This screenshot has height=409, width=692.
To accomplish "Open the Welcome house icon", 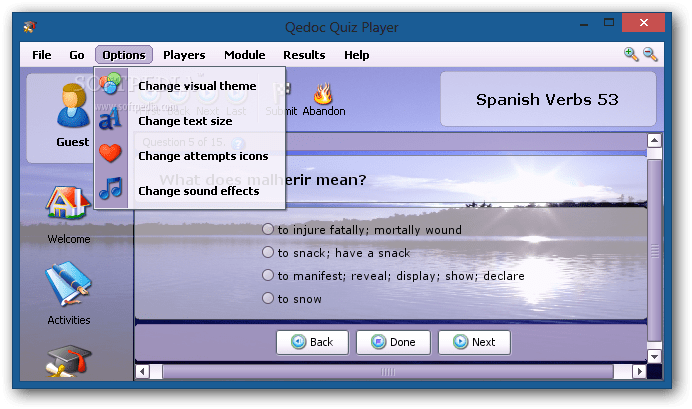I will [x=68, y=203].
